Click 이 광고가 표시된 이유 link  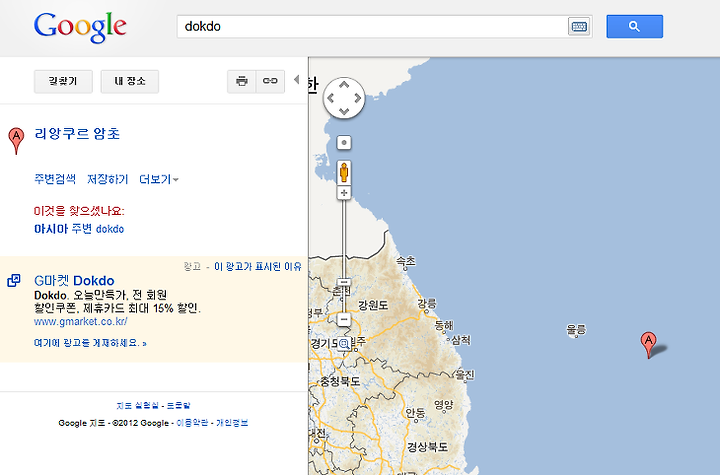coord(258,266)
